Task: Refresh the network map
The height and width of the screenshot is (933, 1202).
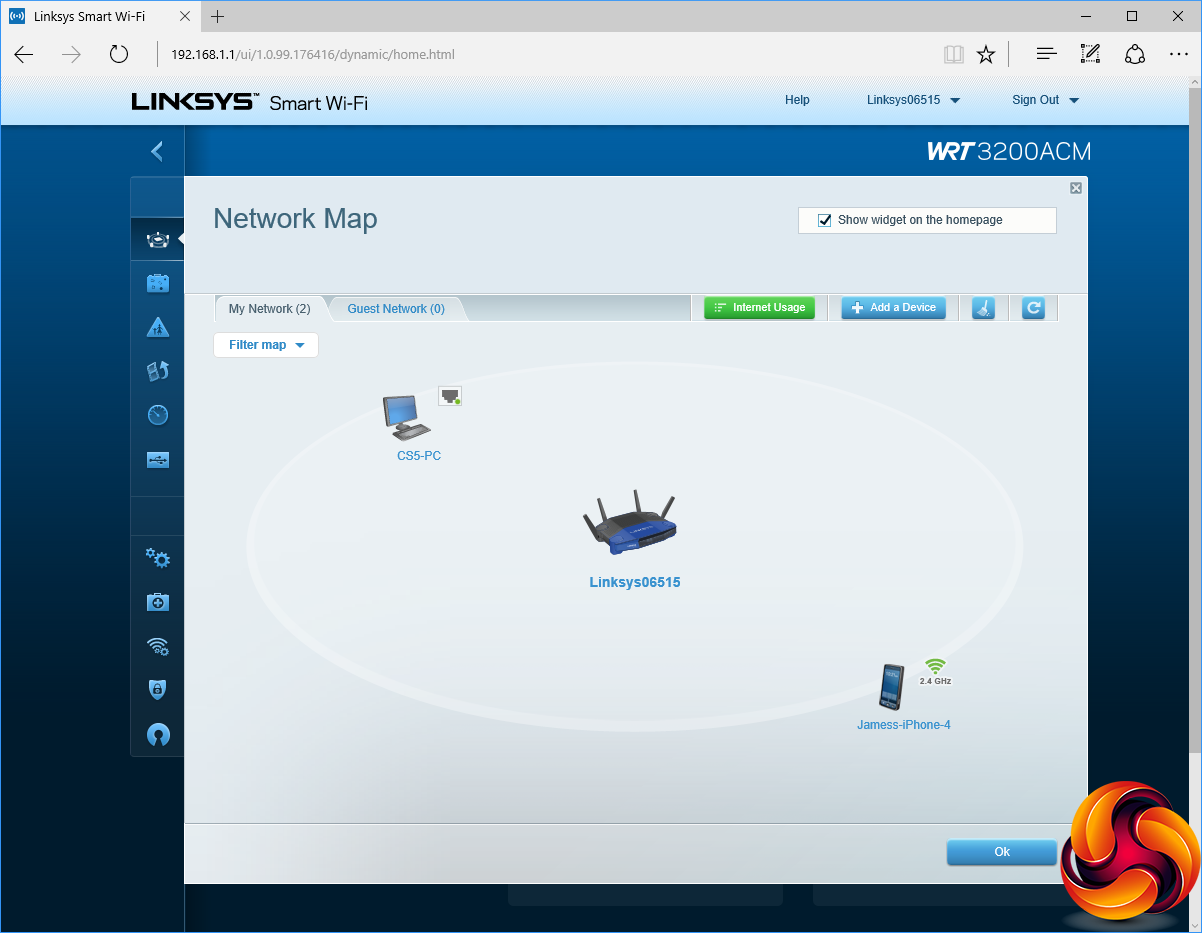Action: [x=1033, y=308]
